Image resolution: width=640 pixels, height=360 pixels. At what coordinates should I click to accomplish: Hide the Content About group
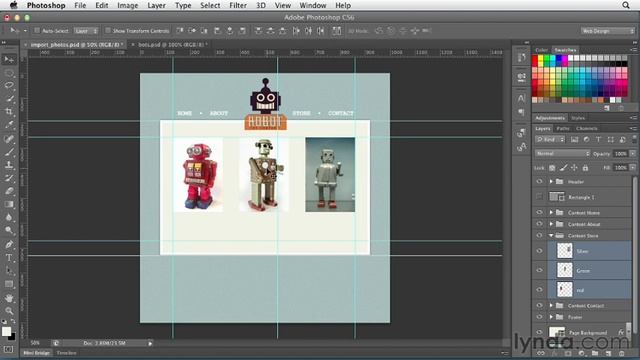coord(540,224)
